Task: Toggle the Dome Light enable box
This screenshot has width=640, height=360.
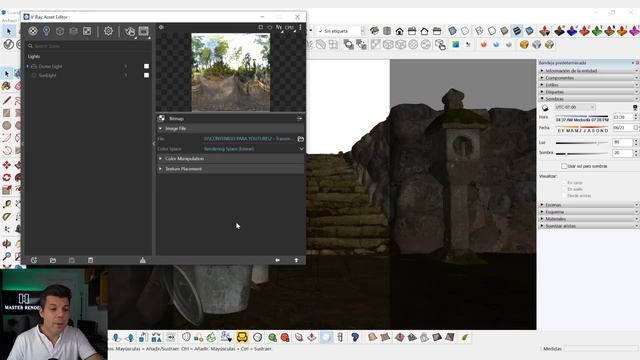Action: (x=146, y=66)
